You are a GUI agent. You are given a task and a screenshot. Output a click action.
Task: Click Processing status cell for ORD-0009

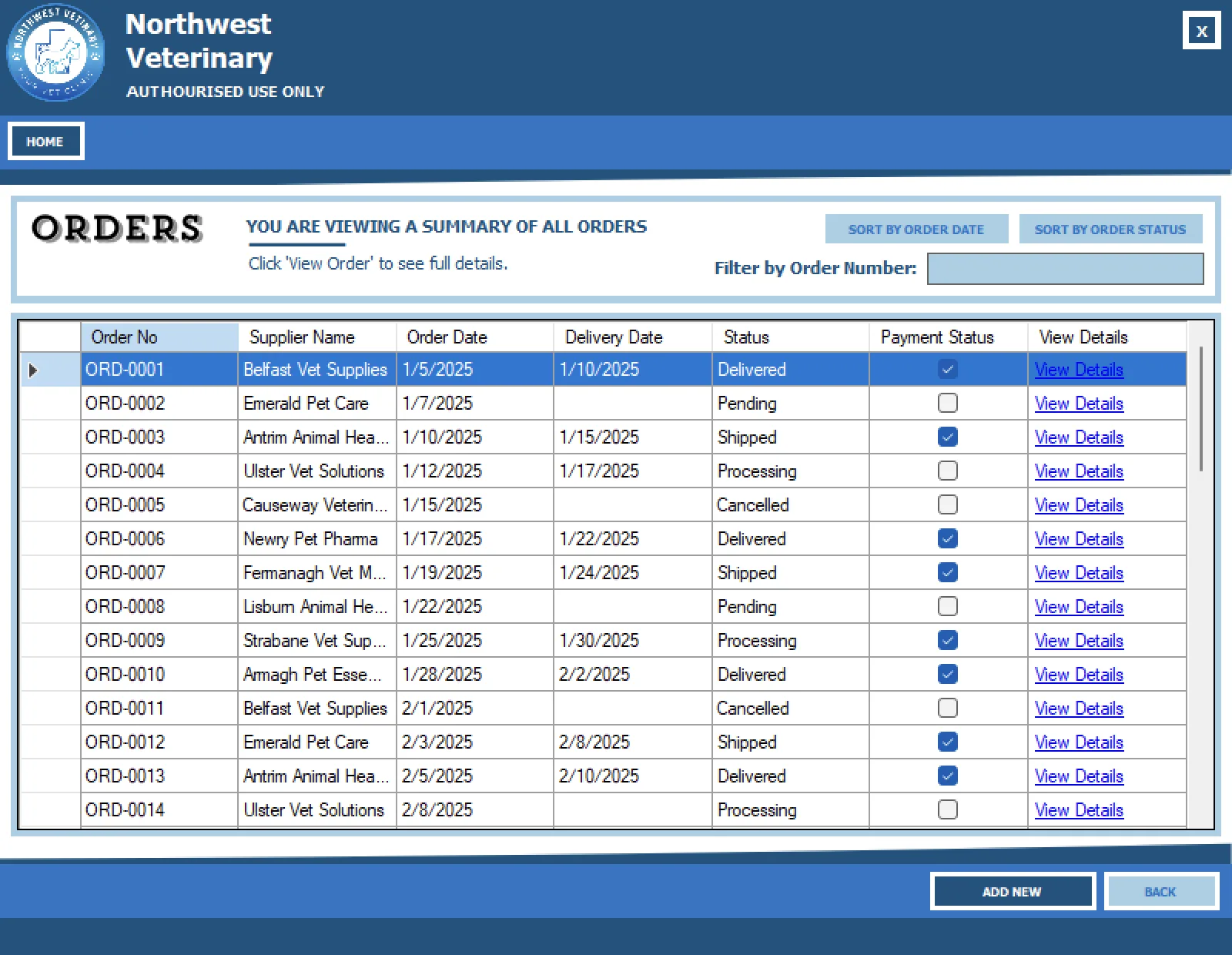pos(791,641)
